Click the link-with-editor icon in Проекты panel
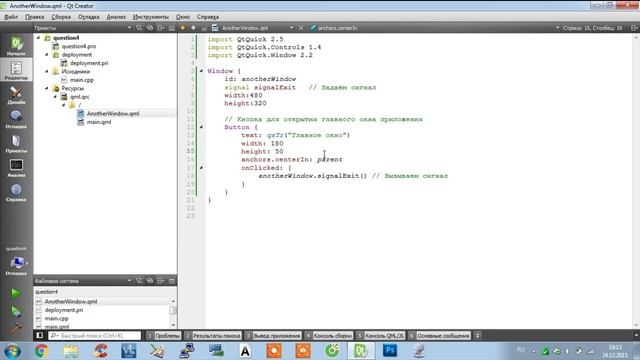Screen dimensions: 640x360 click(x=150, y=28)
